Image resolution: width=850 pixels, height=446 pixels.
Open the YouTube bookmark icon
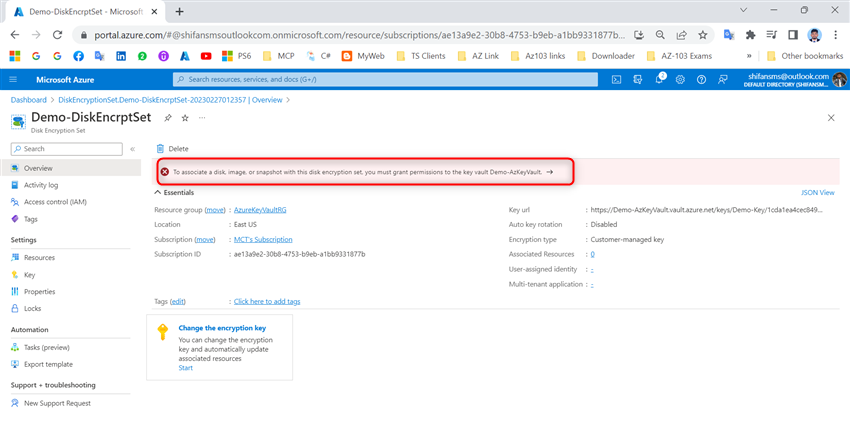[x=206, y=56]
